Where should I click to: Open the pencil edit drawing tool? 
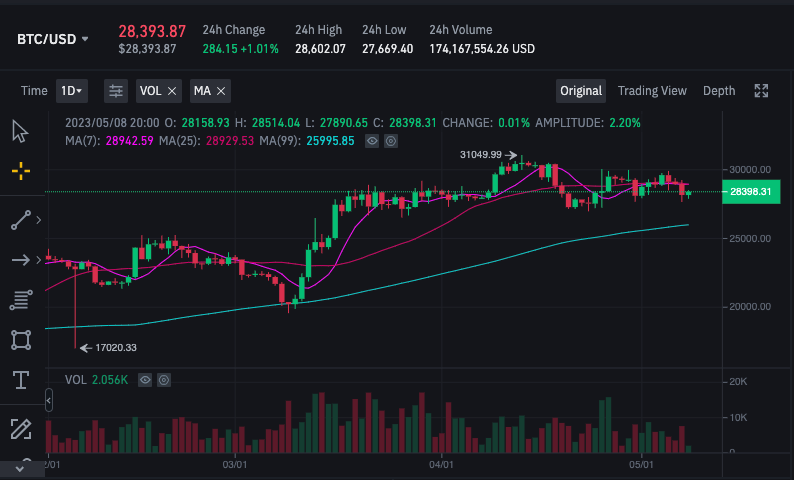pos(20,429)
